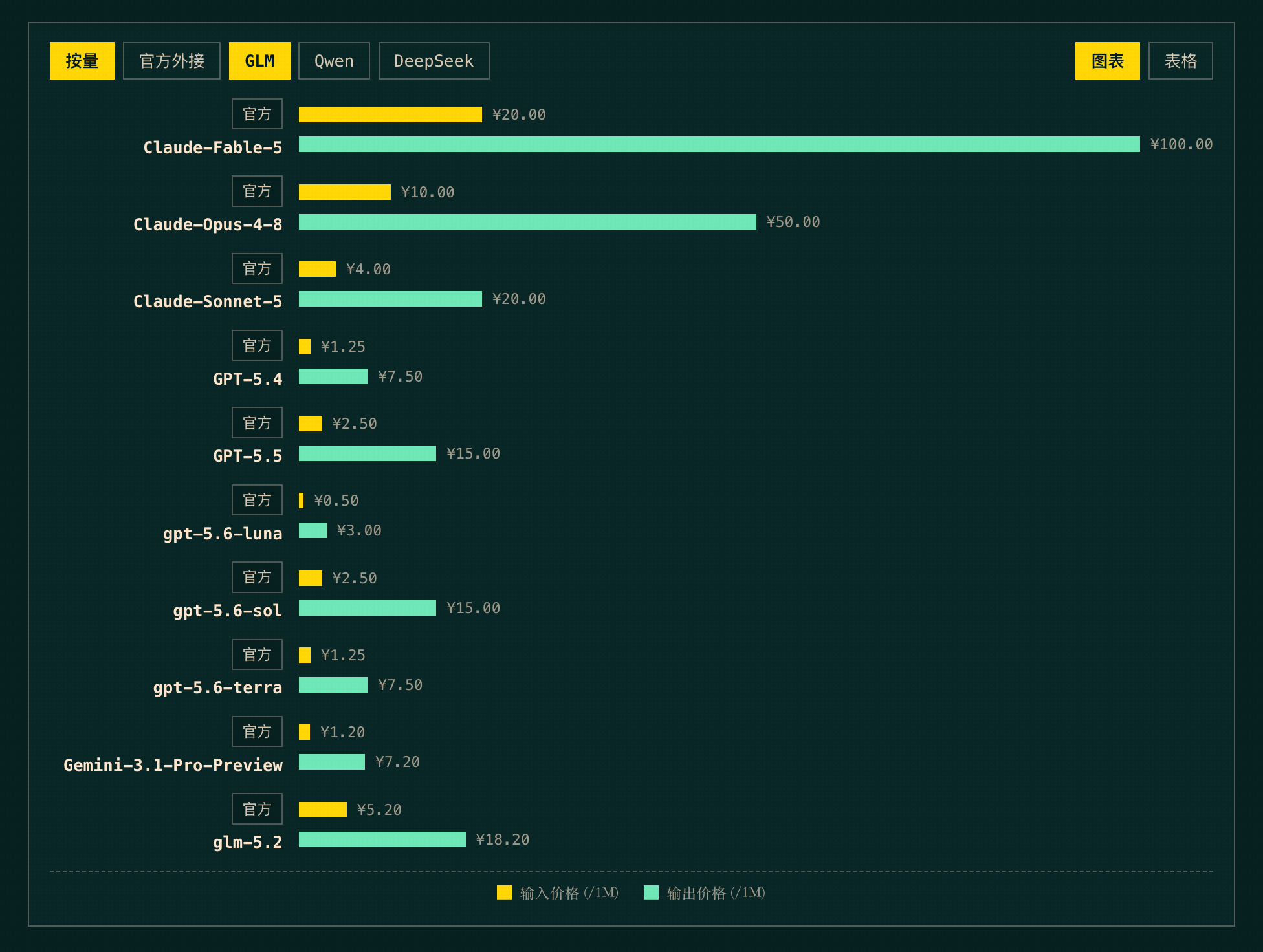
Task: Select the 按量 pricing filter
Action: 82,61
